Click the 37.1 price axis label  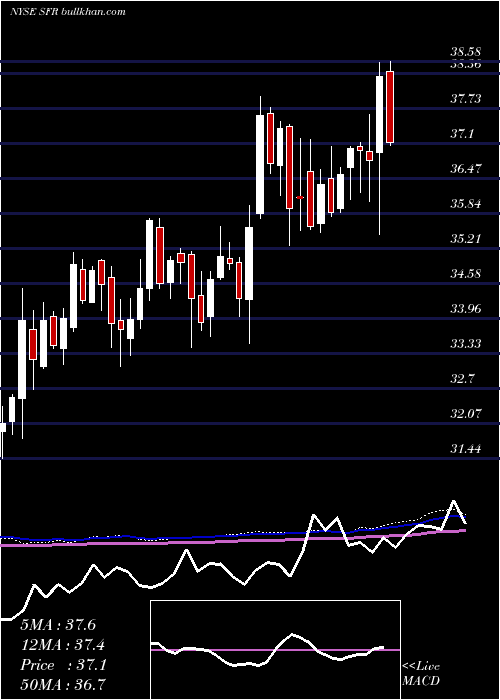462,133
